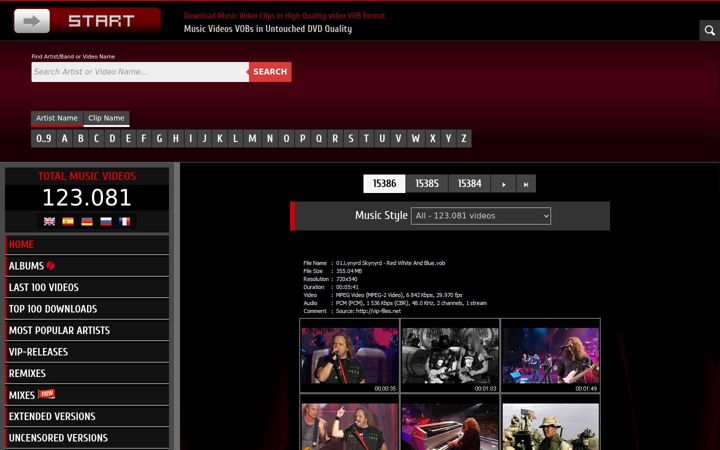Switch to English flag language

coord(49,221)
